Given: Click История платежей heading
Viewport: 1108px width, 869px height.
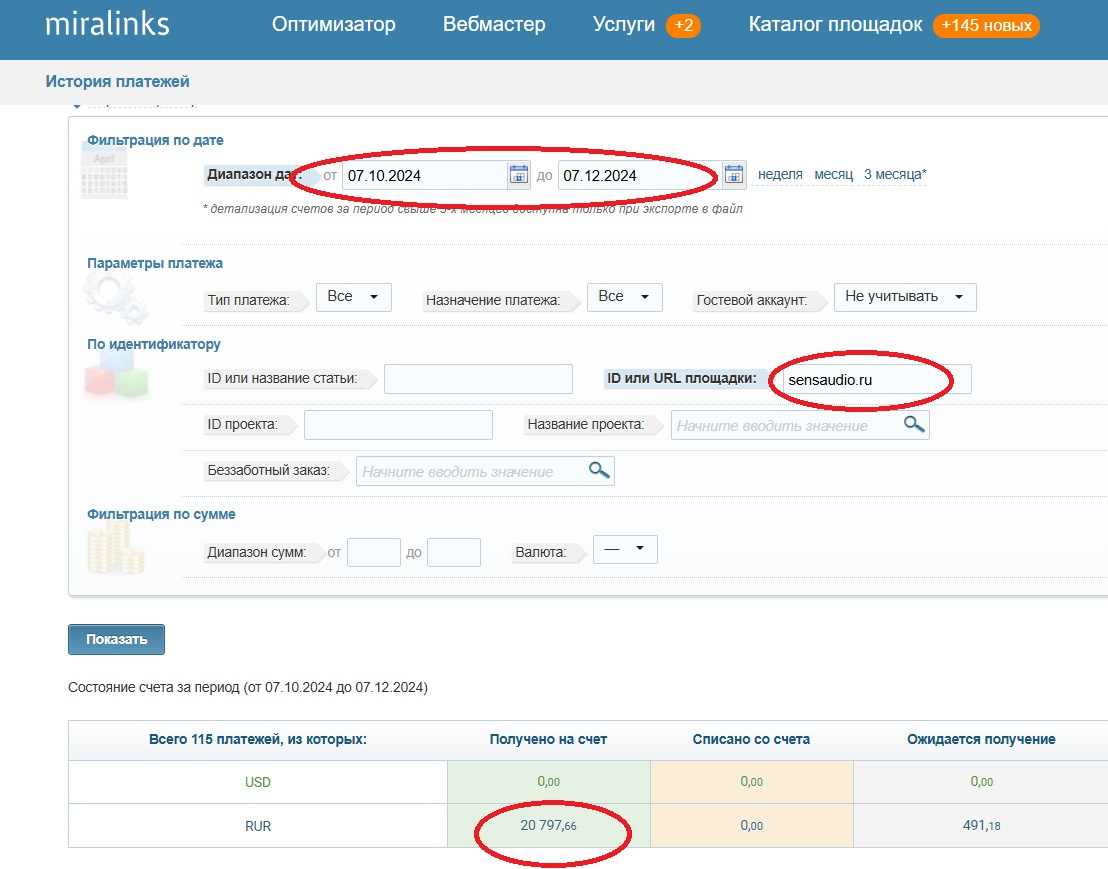Looking at the screenshot, I should click(117, 81).
